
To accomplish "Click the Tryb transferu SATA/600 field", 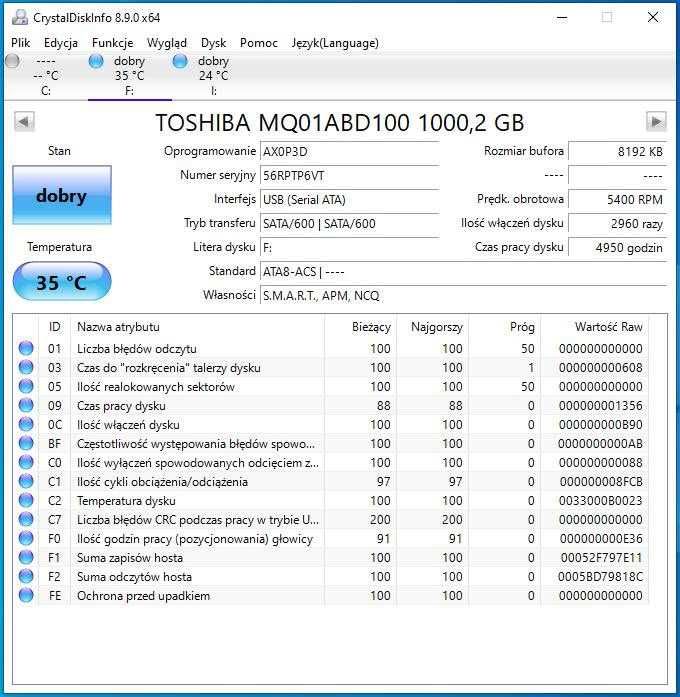I will [349, 224].
